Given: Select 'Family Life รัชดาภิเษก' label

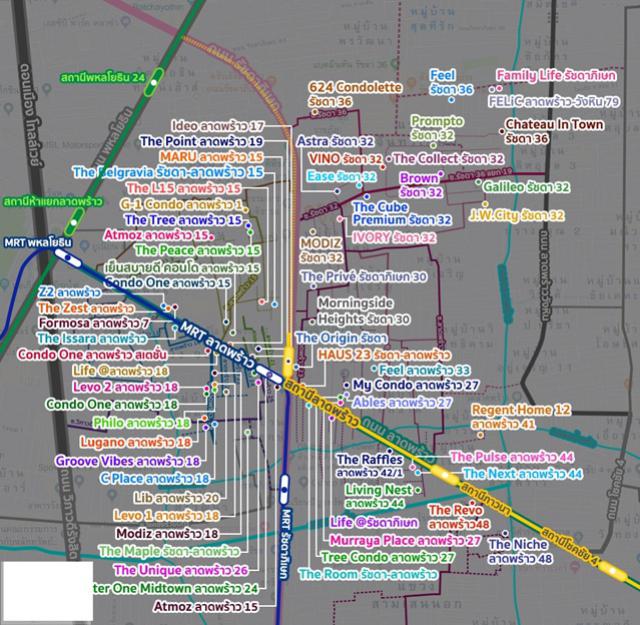Looking at the screenshot, I should click(556, 76).
